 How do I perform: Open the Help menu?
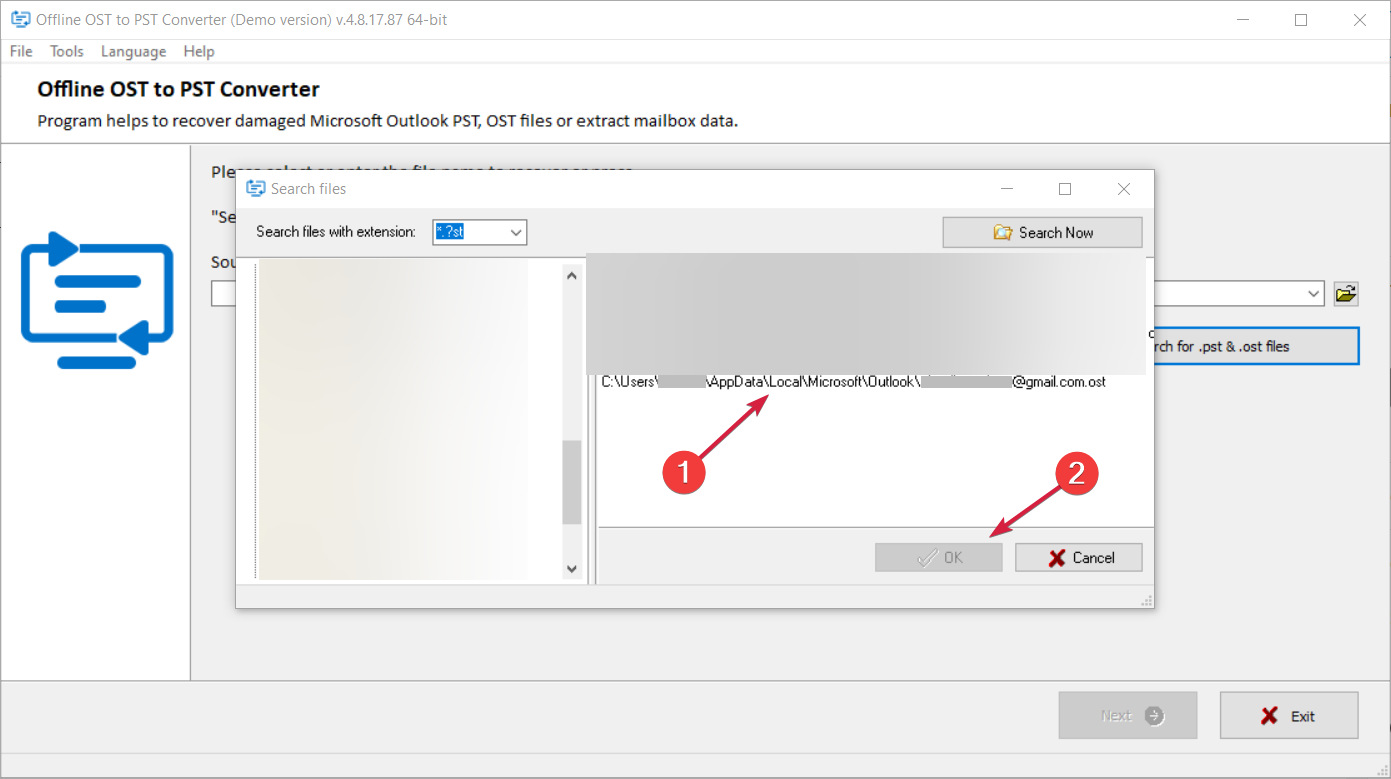click(x=199, y=51)
